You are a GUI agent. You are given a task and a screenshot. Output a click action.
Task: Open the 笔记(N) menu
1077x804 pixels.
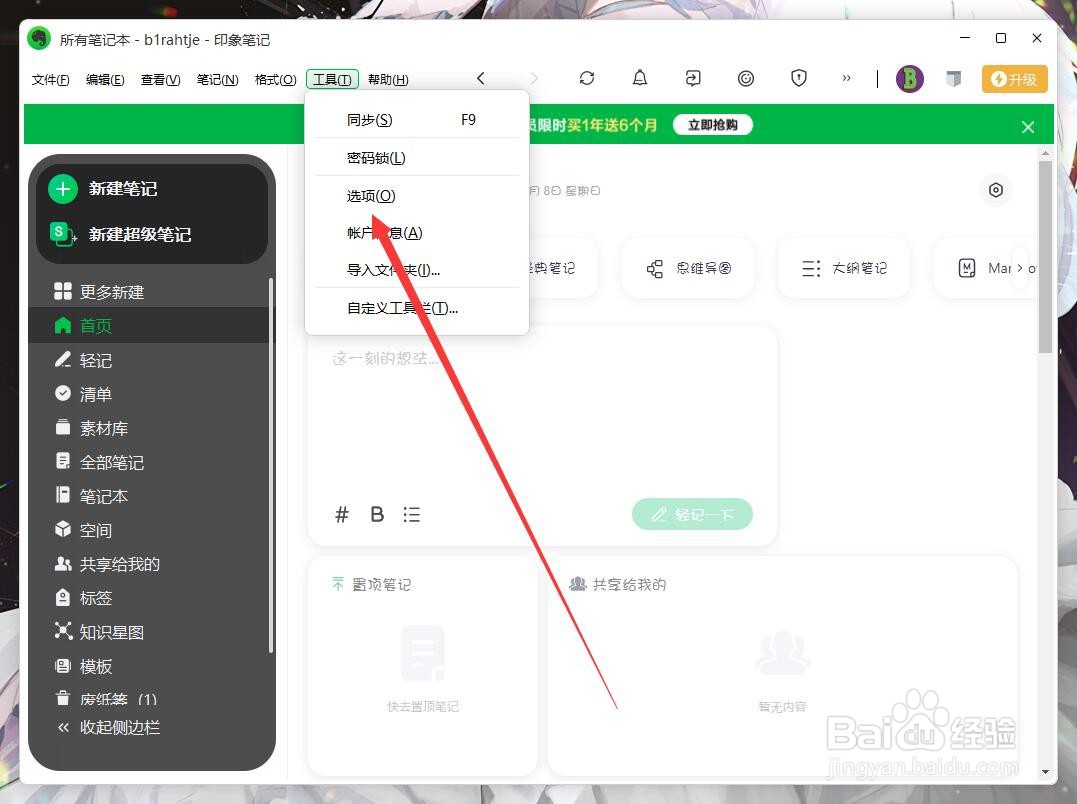(217, 80)
